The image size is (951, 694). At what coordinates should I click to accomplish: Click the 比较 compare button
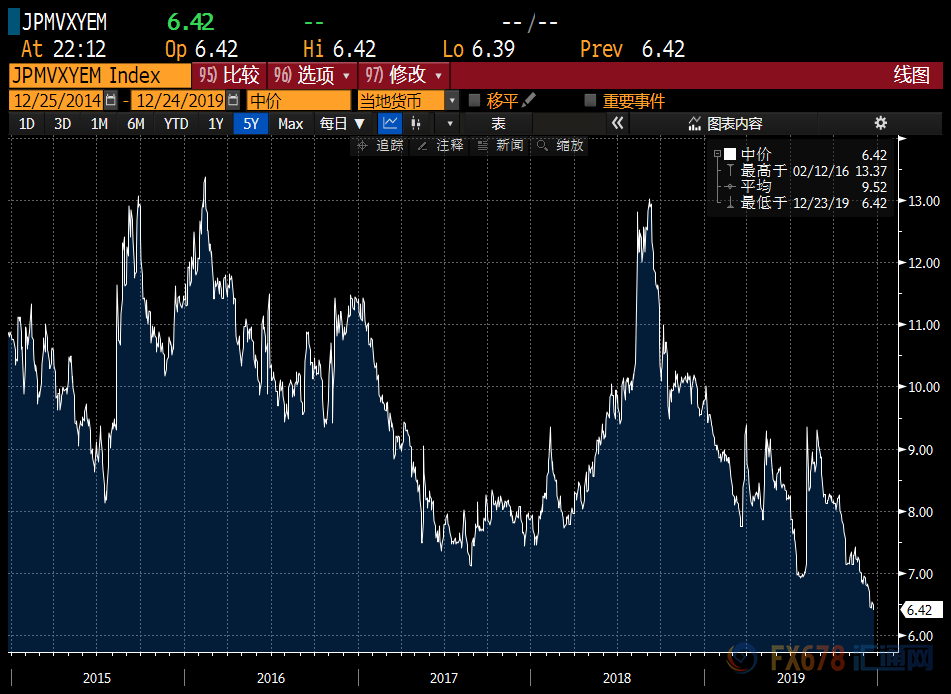click(x=229, y=75)
